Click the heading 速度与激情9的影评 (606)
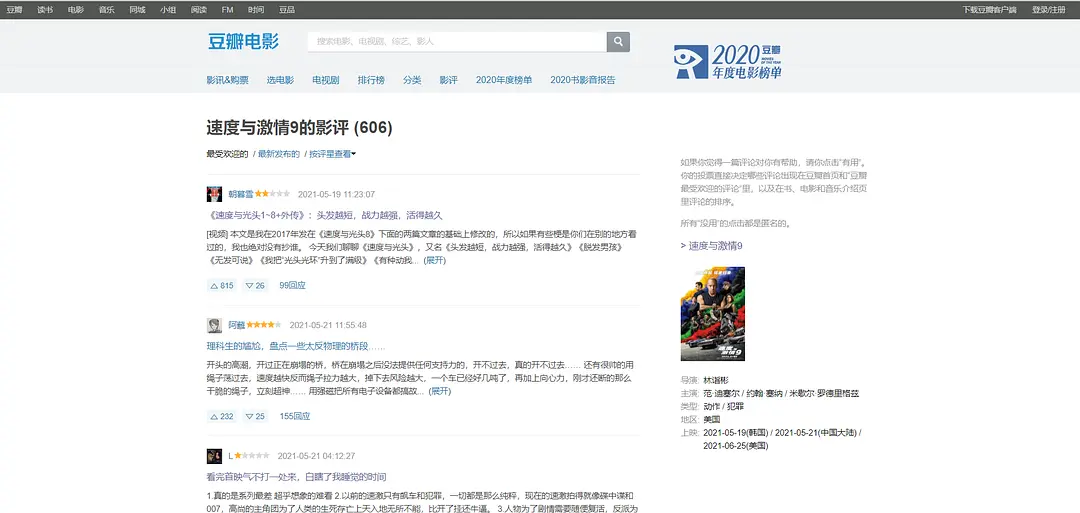Image resolution: width=1080 pixels, height=513 pixels. click(300, 128)
